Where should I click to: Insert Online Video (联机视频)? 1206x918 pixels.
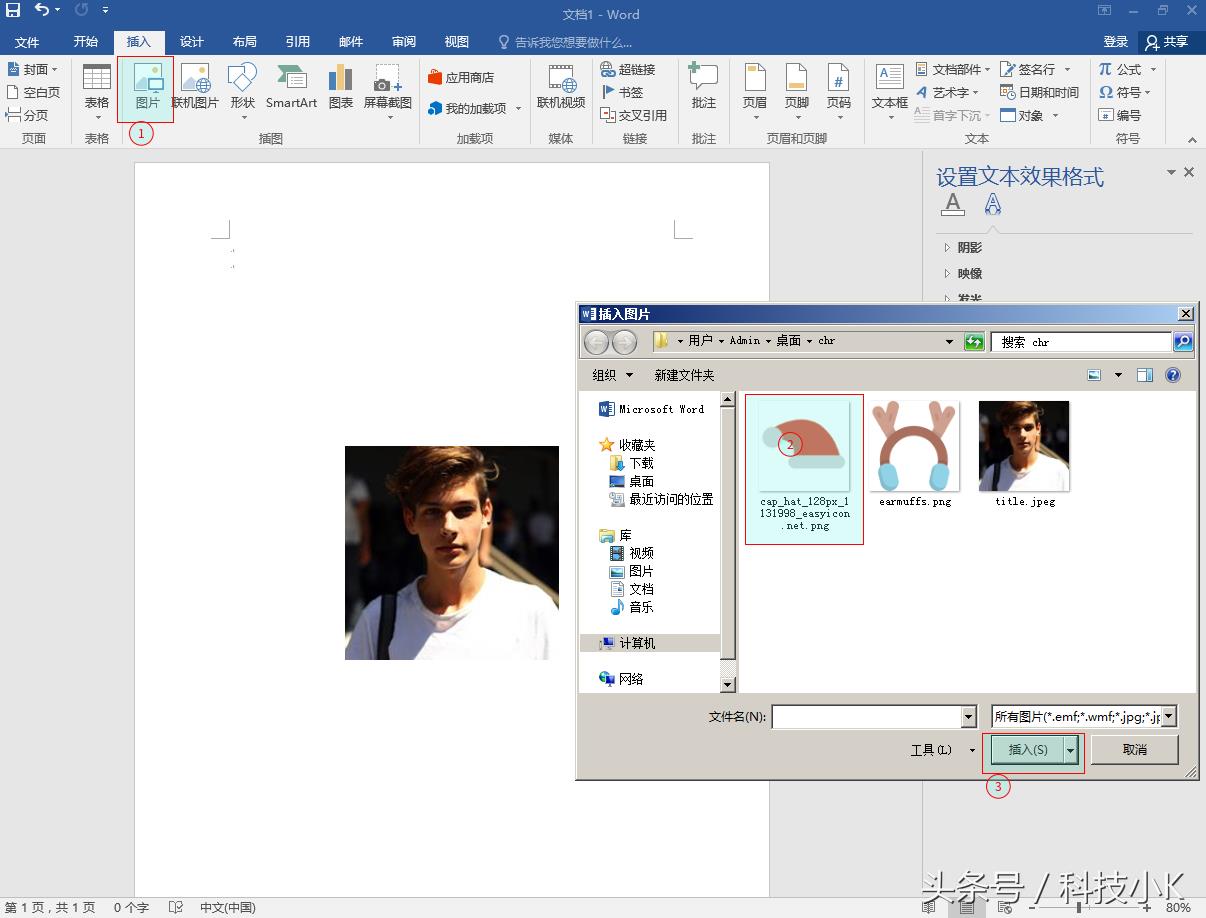[x=561, y=87]
